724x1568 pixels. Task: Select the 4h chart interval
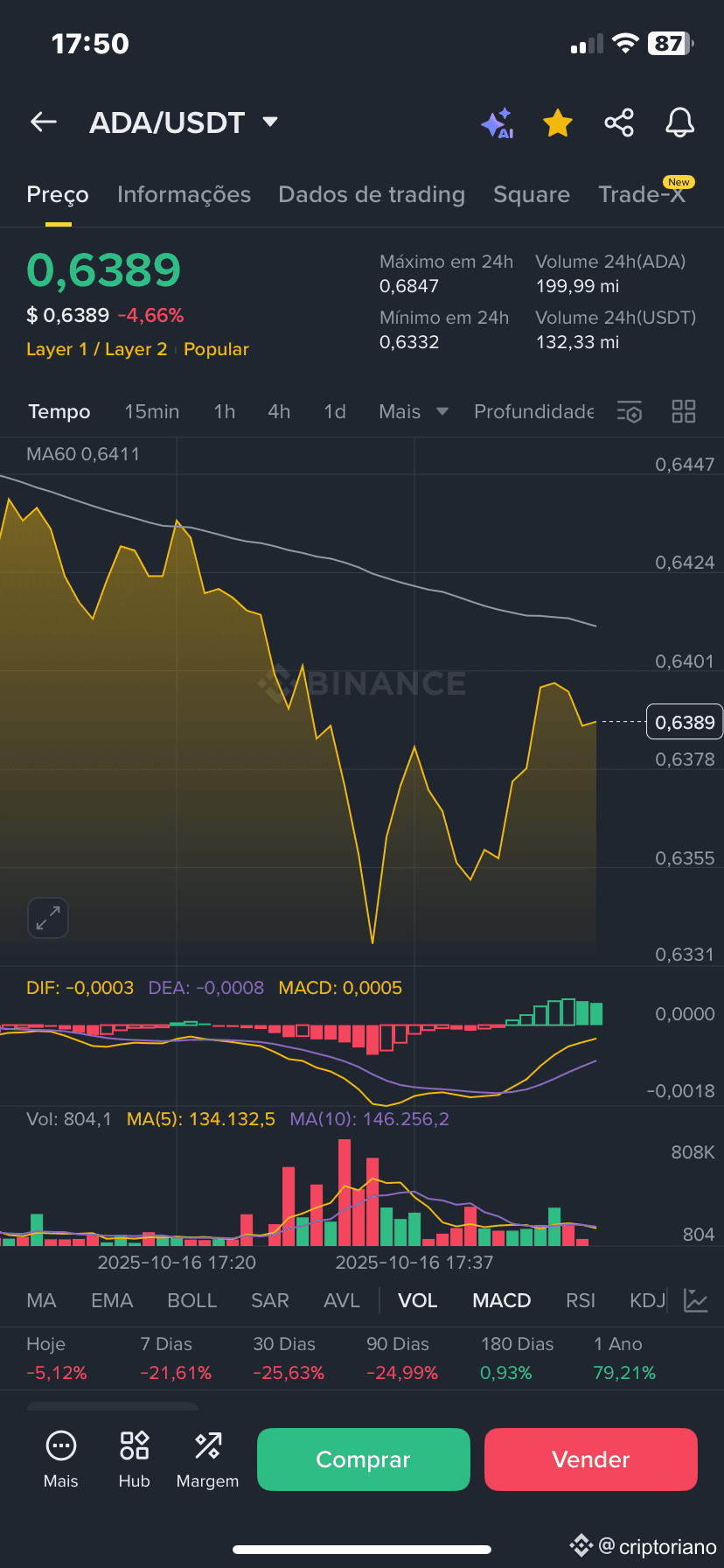point(279,411)
